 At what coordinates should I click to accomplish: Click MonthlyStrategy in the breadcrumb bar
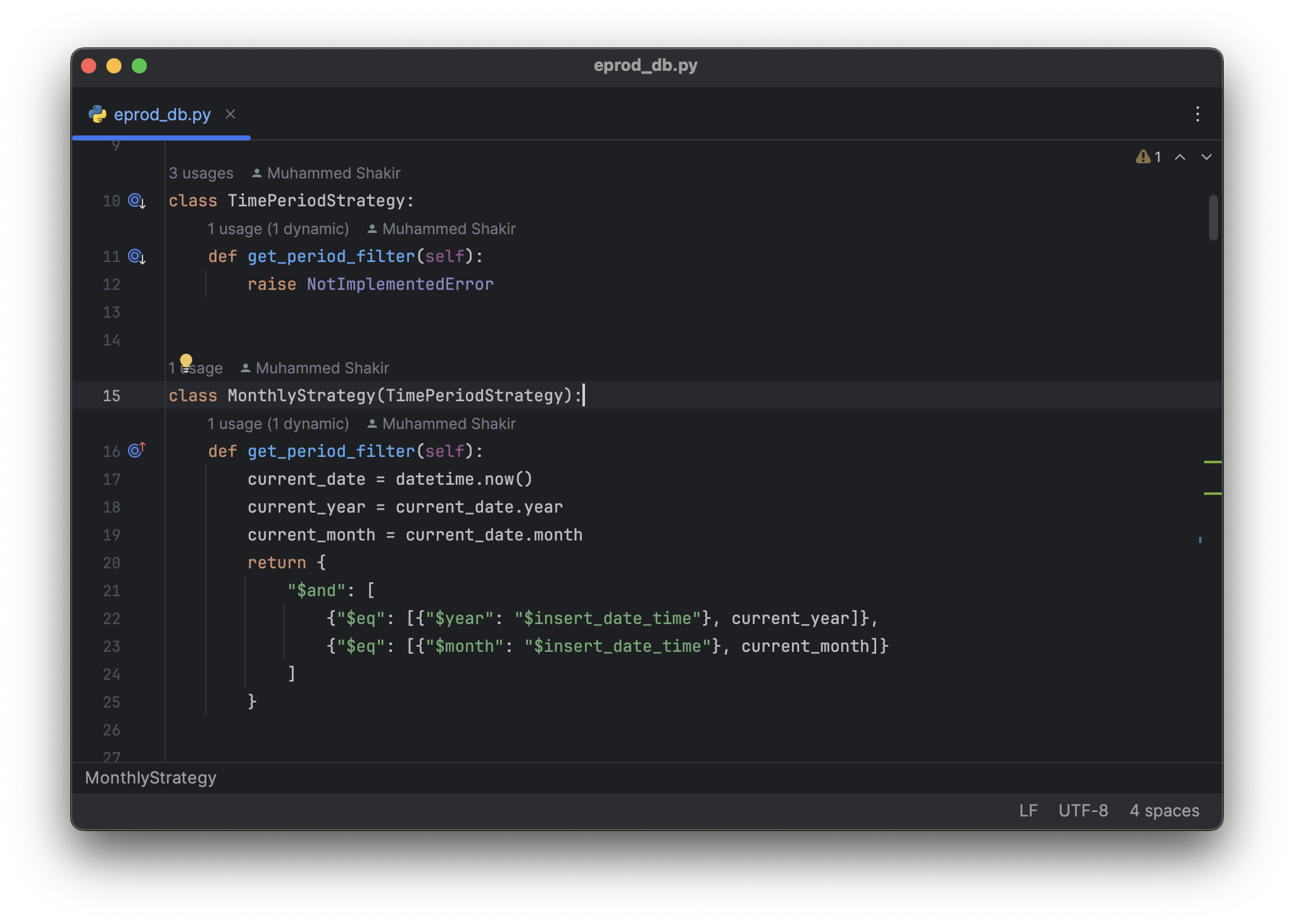151,778
